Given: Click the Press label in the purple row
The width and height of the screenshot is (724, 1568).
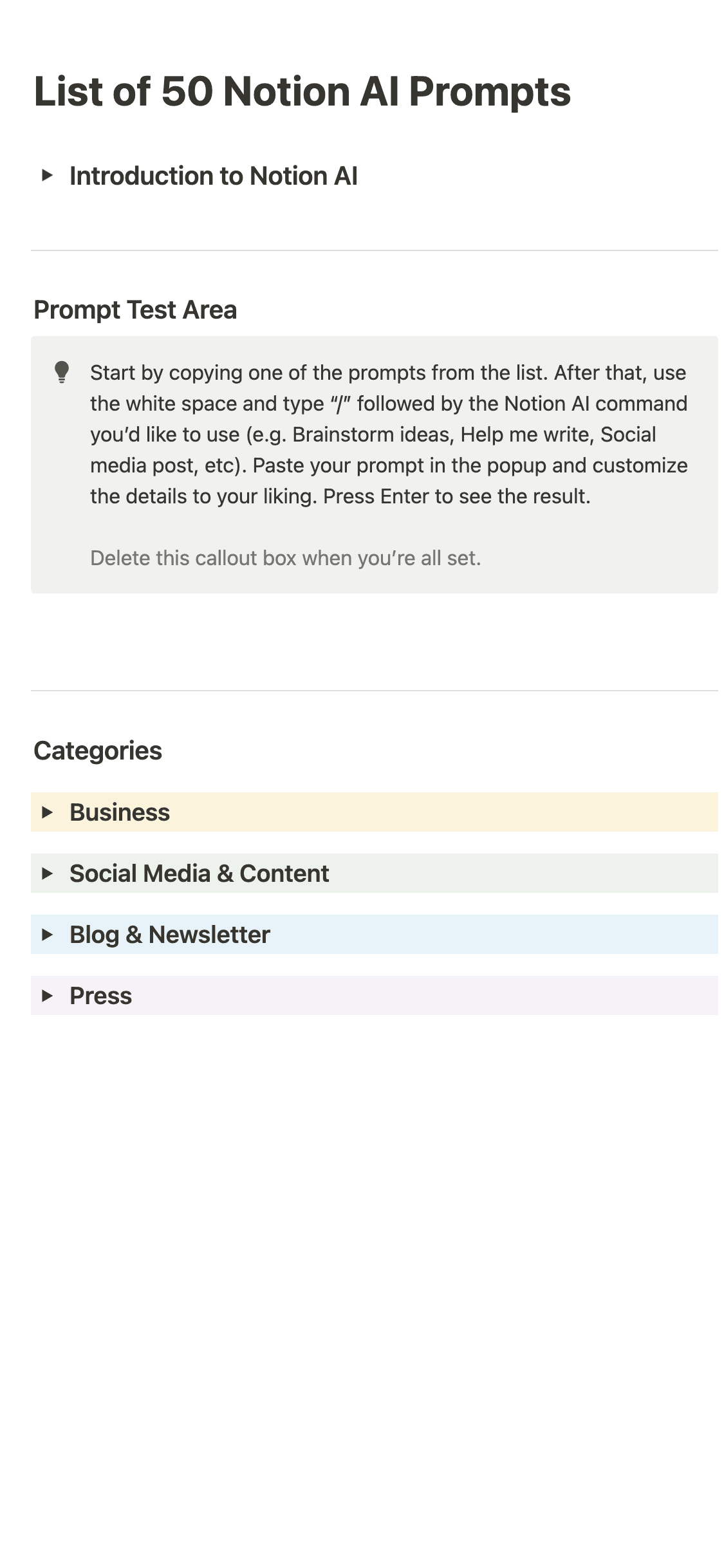Looking at the screenshot, I should click(x=100, y=996).
